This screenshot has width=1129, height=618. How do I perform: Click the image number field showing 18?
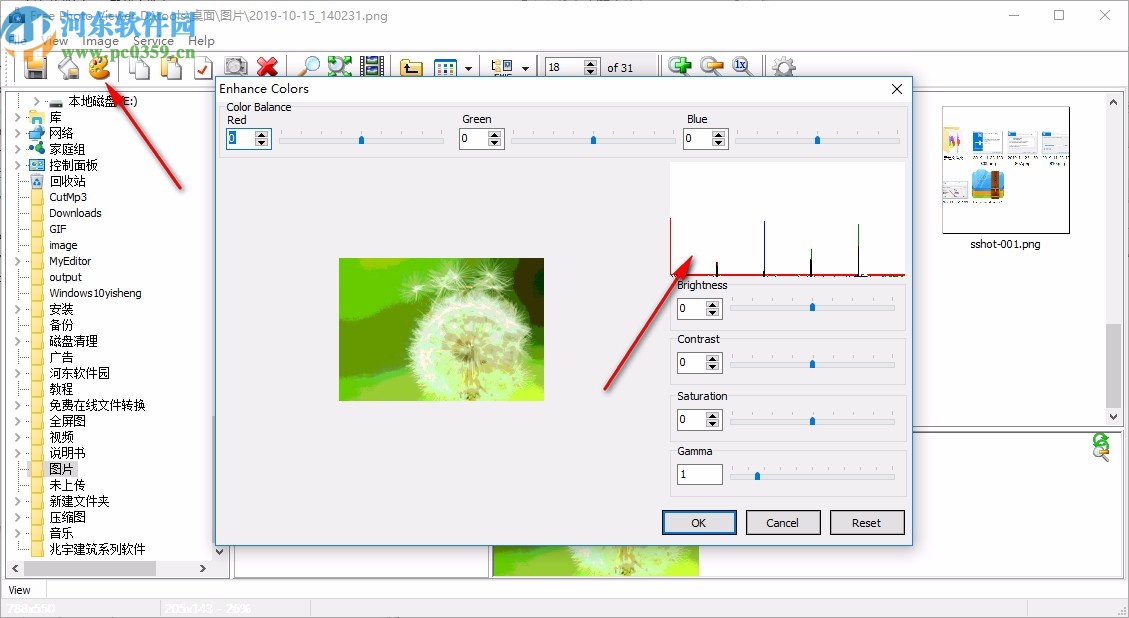click(x=564, y=67)
